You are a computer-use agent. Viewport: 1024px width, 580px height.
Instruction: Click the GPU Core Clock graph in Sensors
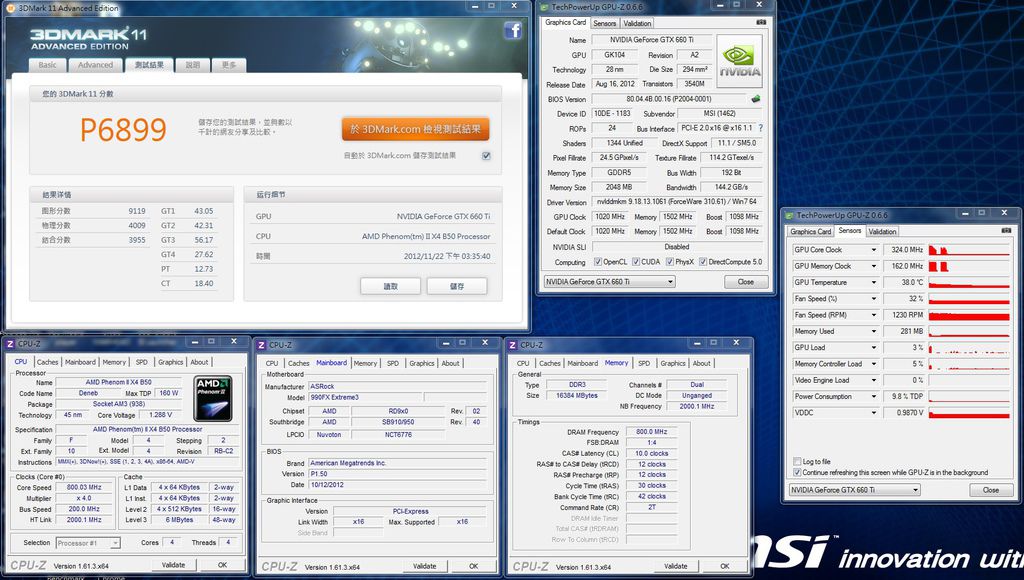pyautogui.click(x=968, y=250)
